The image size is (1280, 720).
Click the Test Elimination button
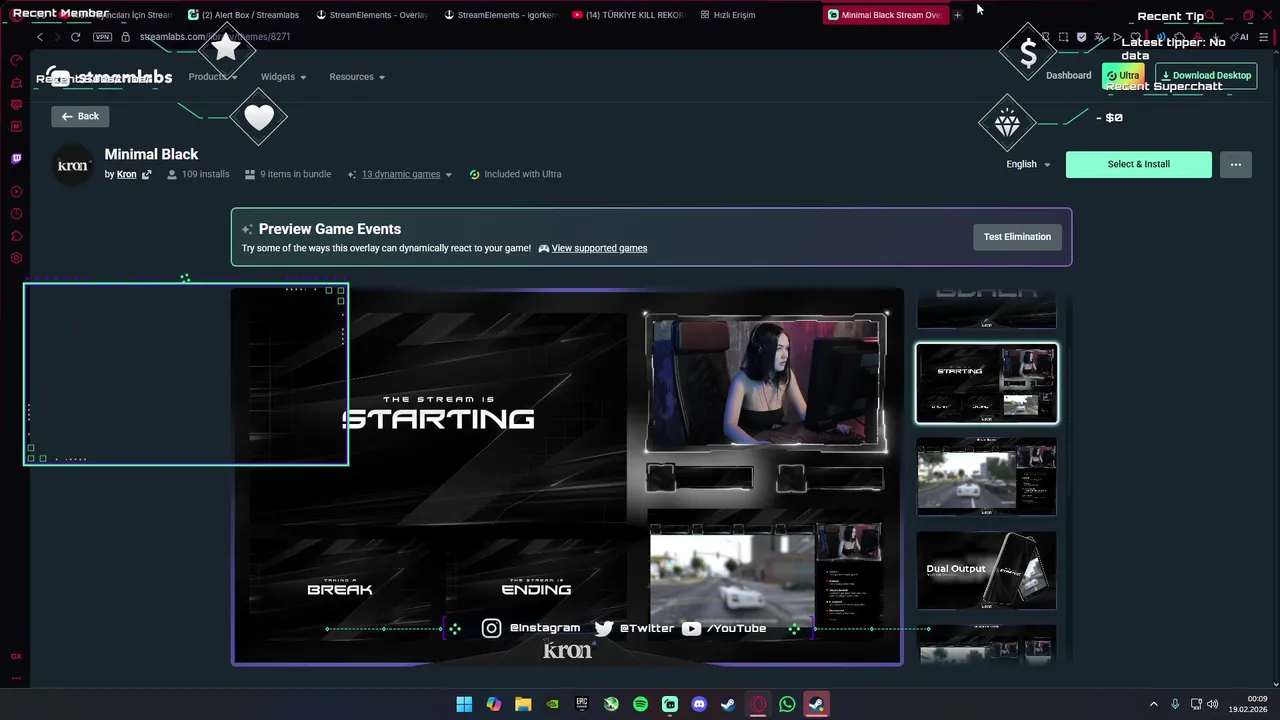(x=1017, y=237)
